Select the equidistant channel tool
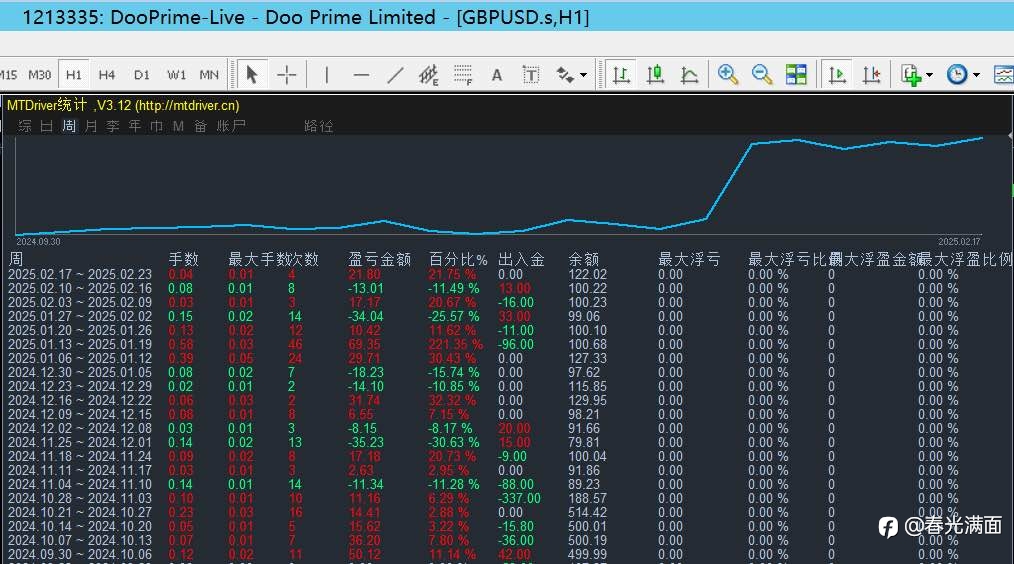Viewport: 1014px width, 564px height. click(428, 75)
